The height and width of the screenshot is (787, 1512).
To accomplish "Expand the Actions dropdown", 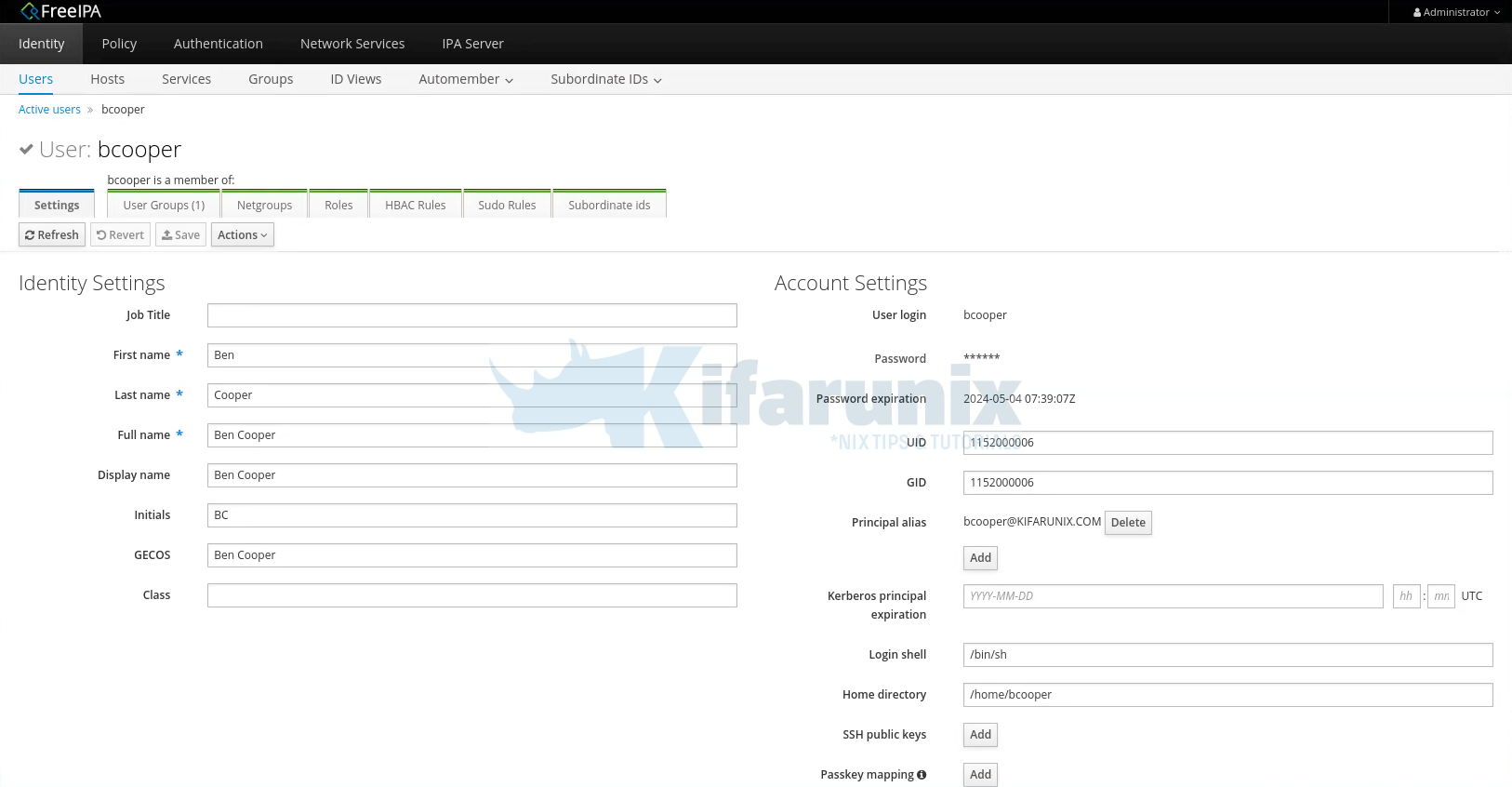I will (x=243, y=234).
